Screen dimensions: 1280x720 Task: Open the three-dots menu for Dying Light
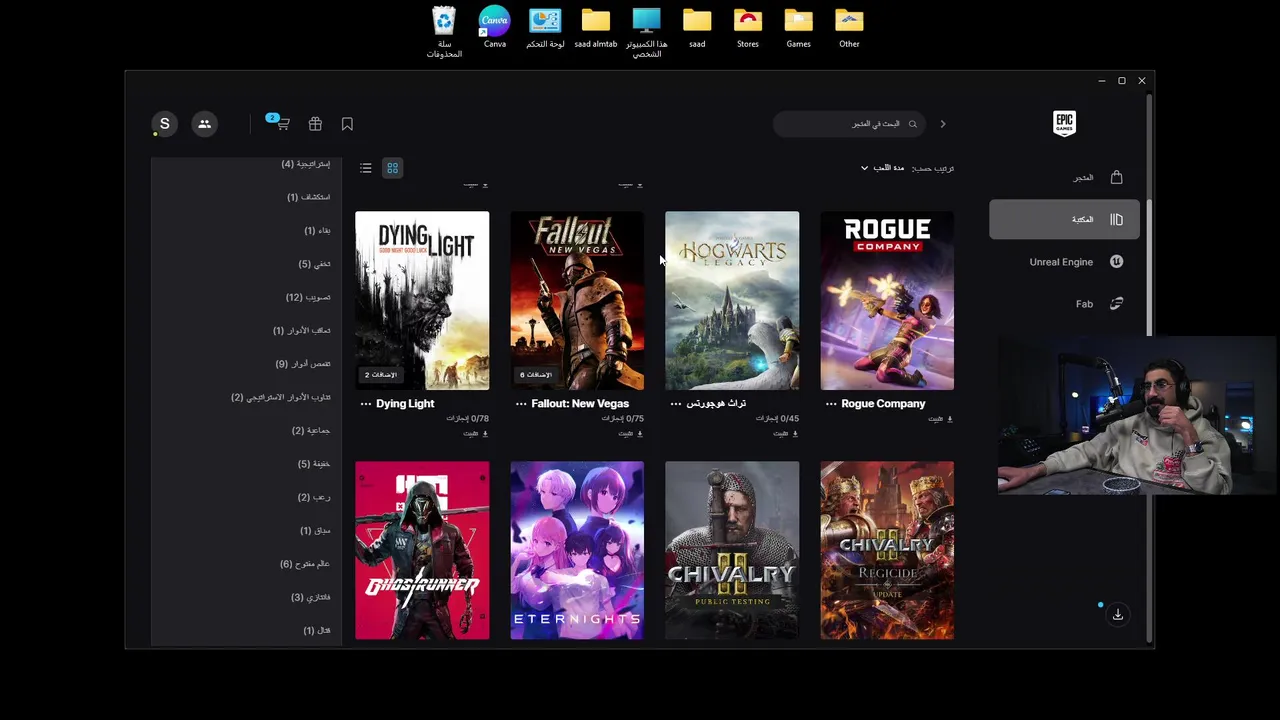pyautogui.click(x=366, y=404)
